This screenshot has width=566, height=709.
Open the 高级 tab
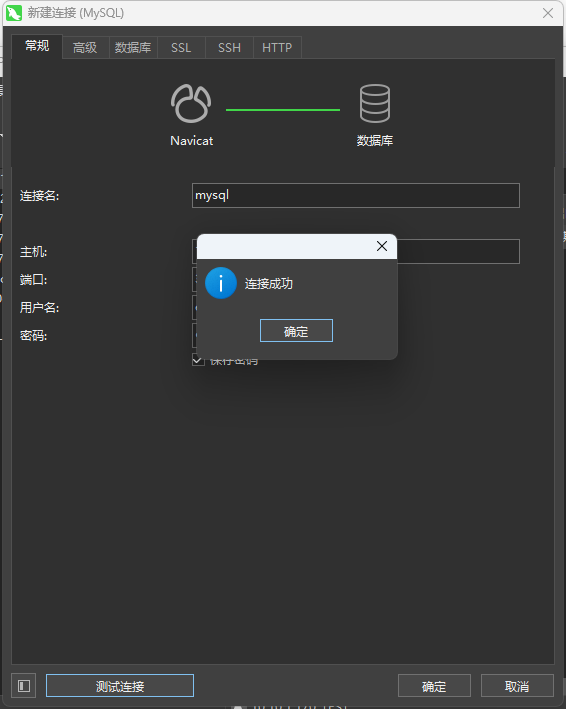pos(85,47)
